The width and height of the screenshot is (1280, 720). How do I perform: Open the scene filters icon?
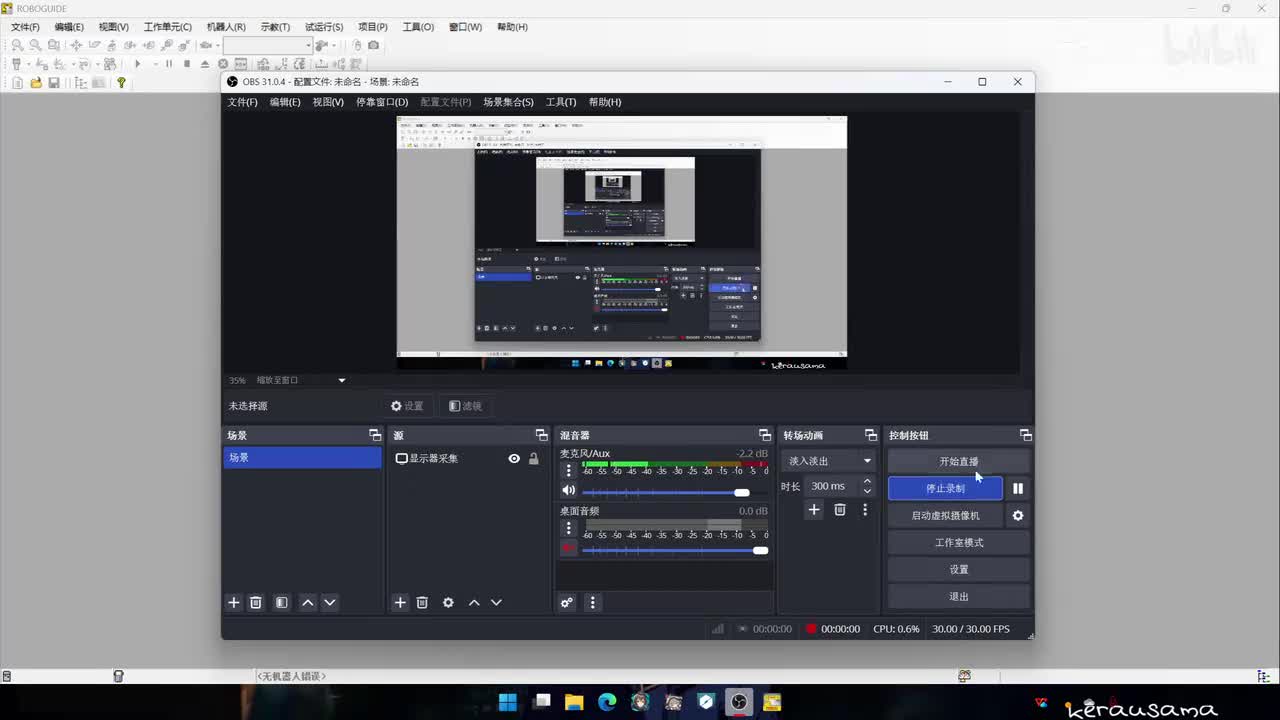282,603
